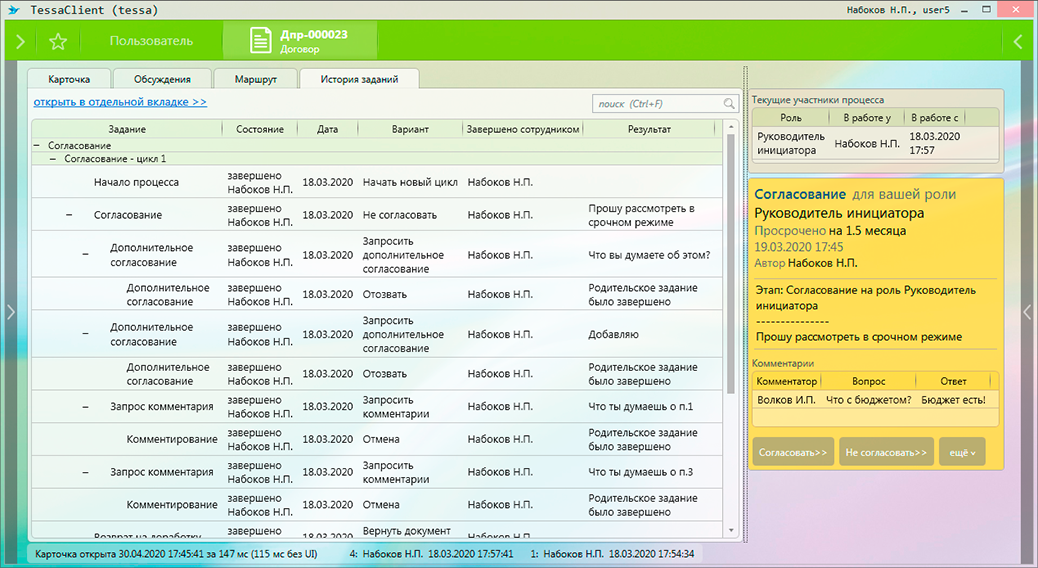This screenshot has width=1038, height=568.
Task: Click the search magnifier icon
Action: 730,104
